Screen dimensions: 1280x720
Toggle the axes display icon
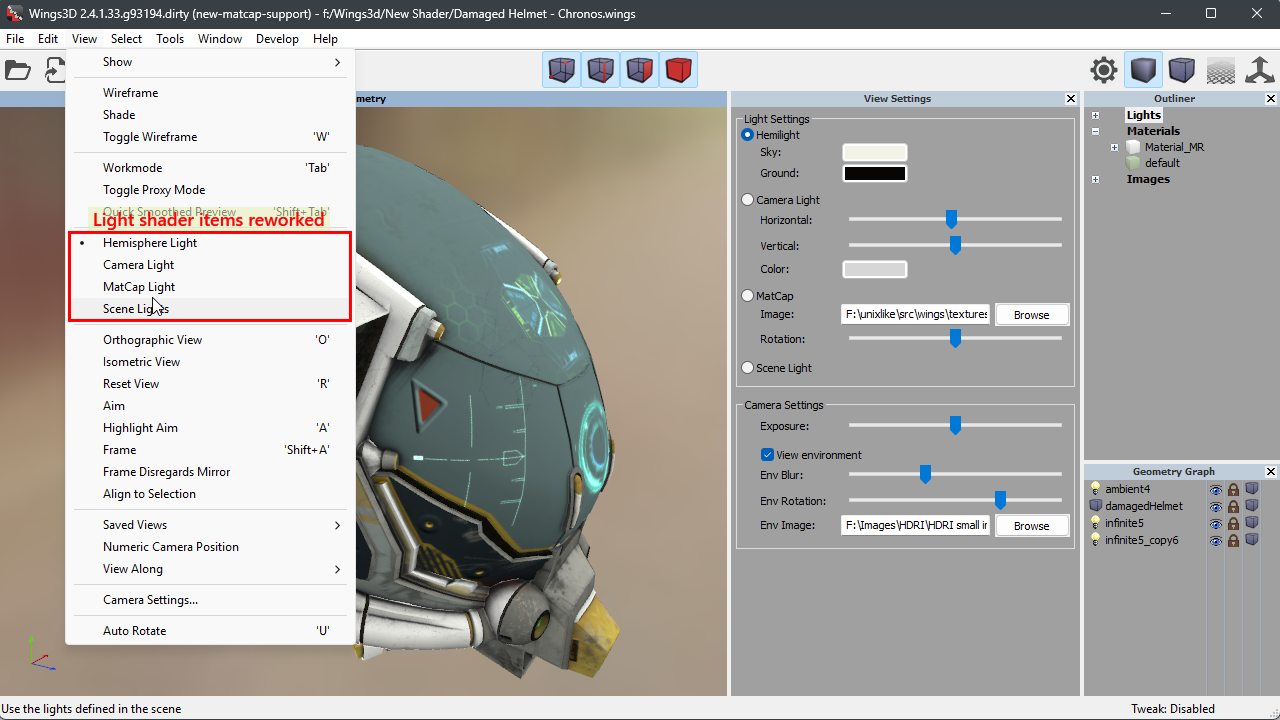1259,70
